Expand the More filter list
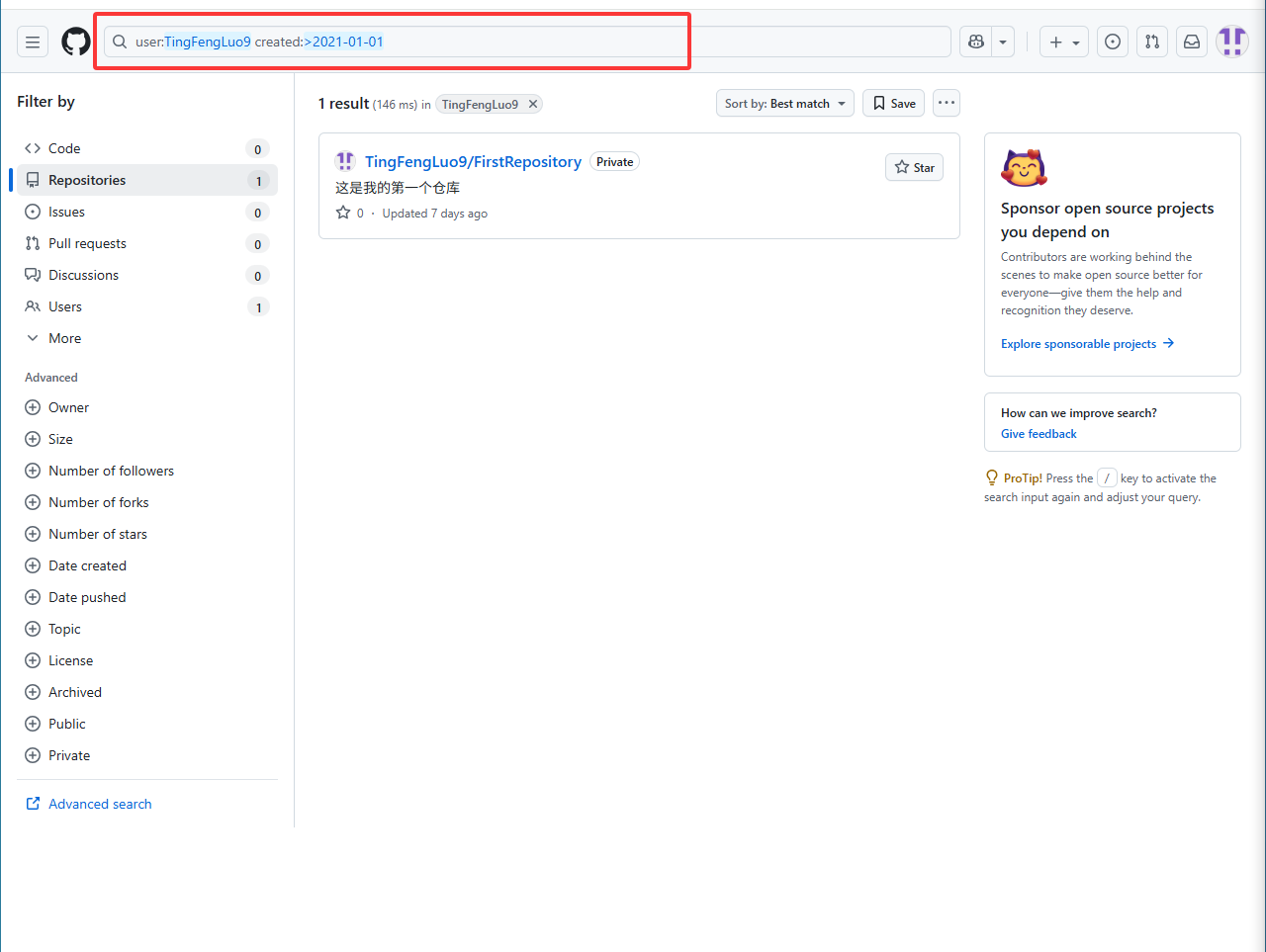This screenshot has height=952, width=1266. (x=64, y=338)
